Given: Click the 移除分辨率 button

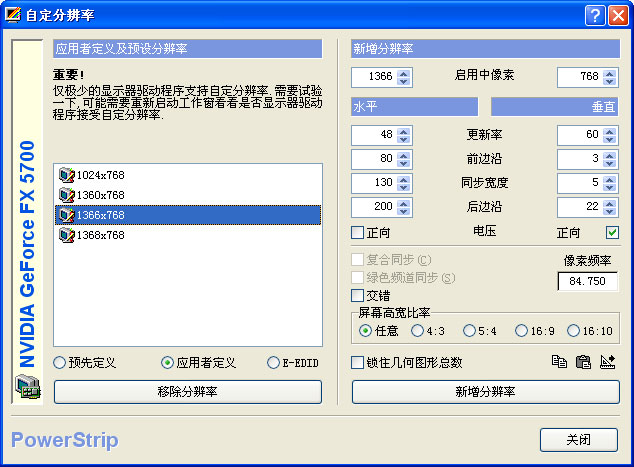Looking at the screenshot, I should [188, 392].
